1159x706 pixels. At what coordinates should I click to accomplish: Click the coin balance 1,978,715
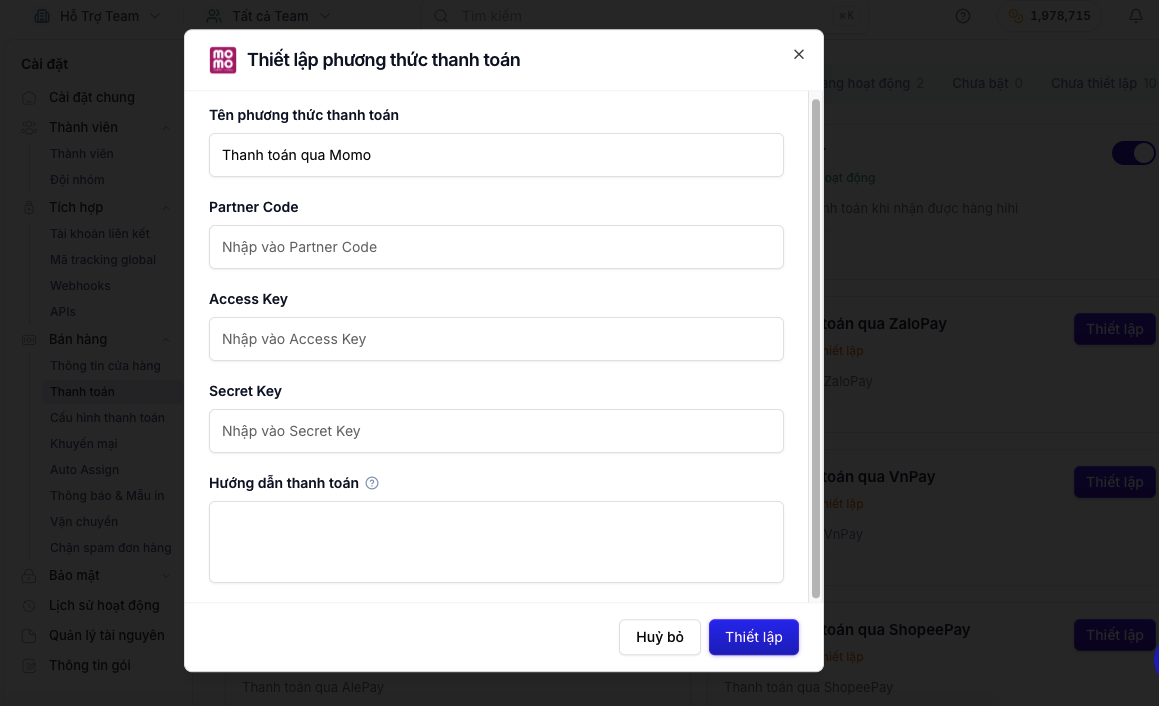pos(1050,16)
